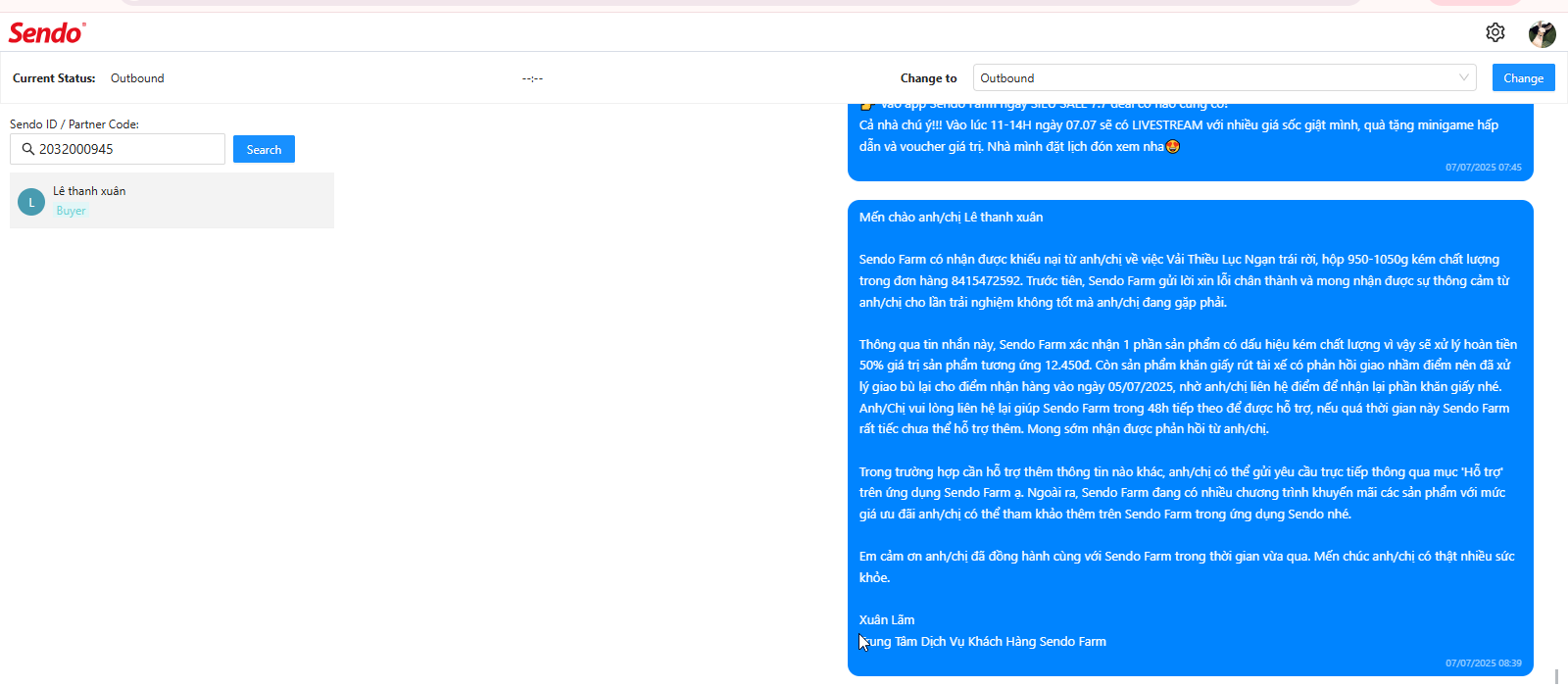Click the Current Status label
Viewport: 1568px width, 687px height.
(54, 78)
